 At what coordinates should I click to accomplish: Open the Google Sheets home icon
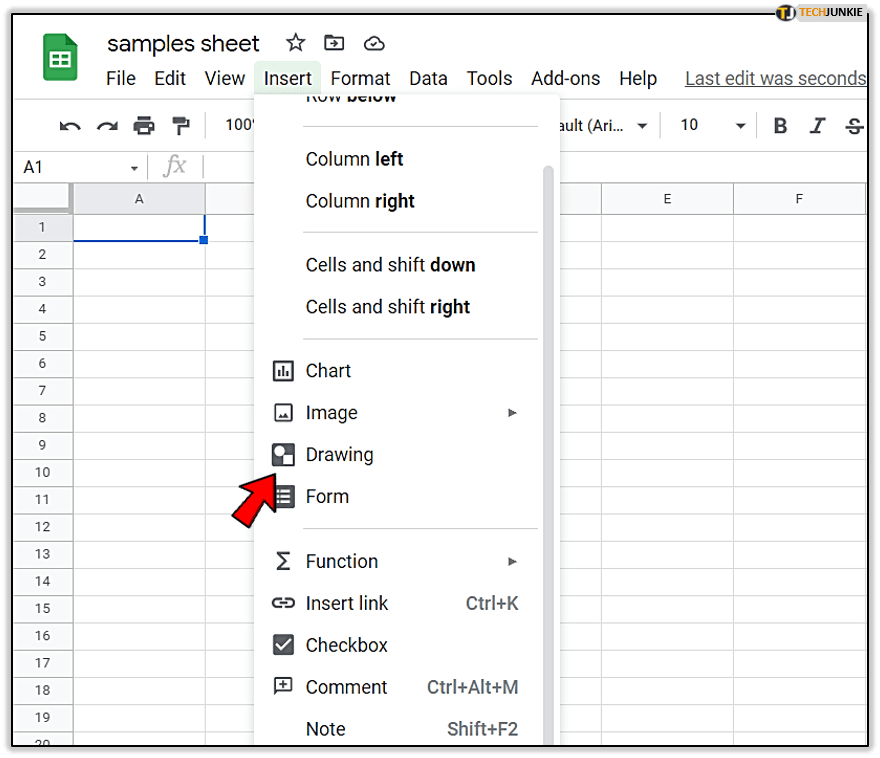(60, 58)
